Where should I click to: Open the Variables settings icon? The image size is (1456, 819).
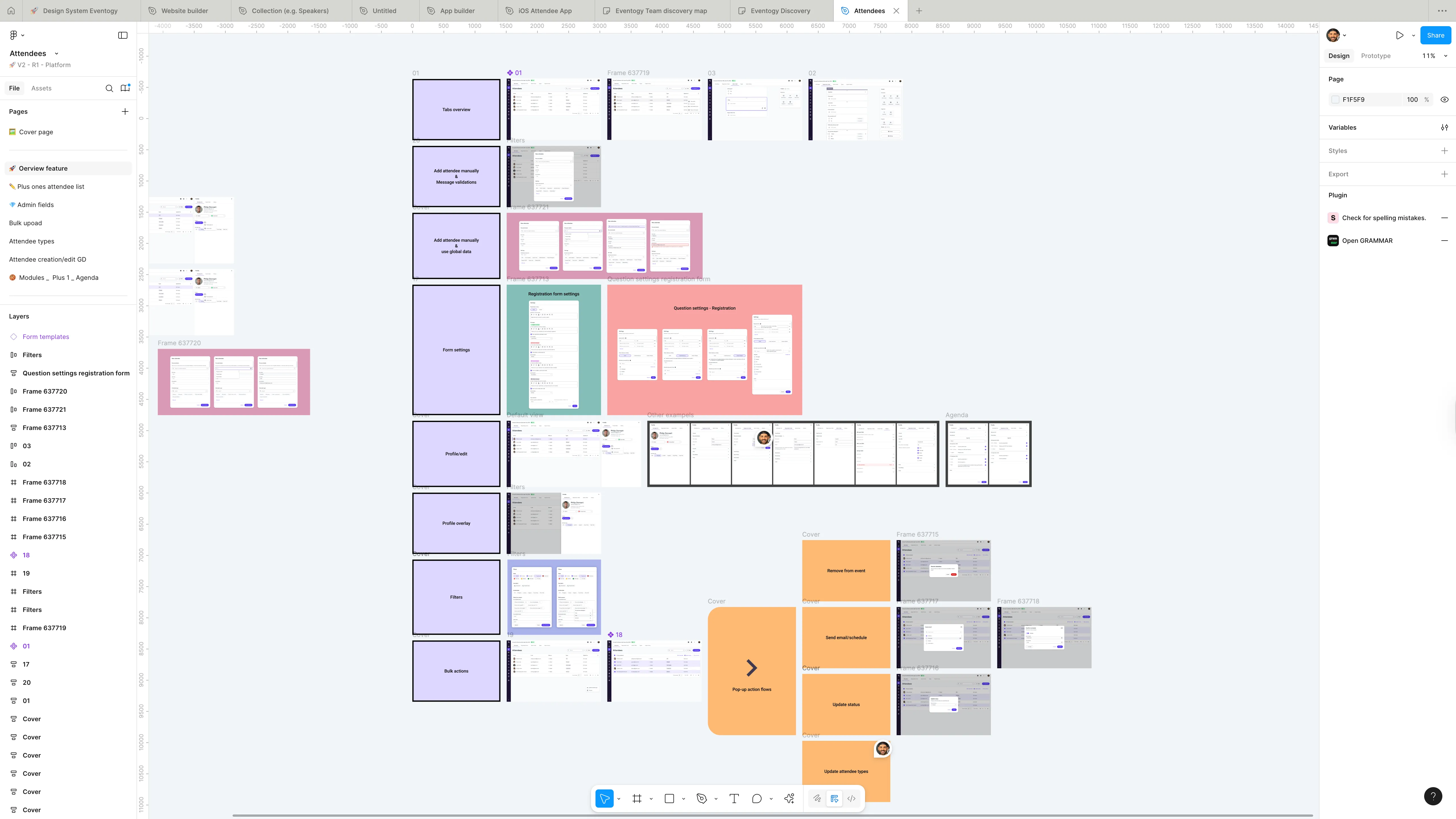[x=1444, y=128]
